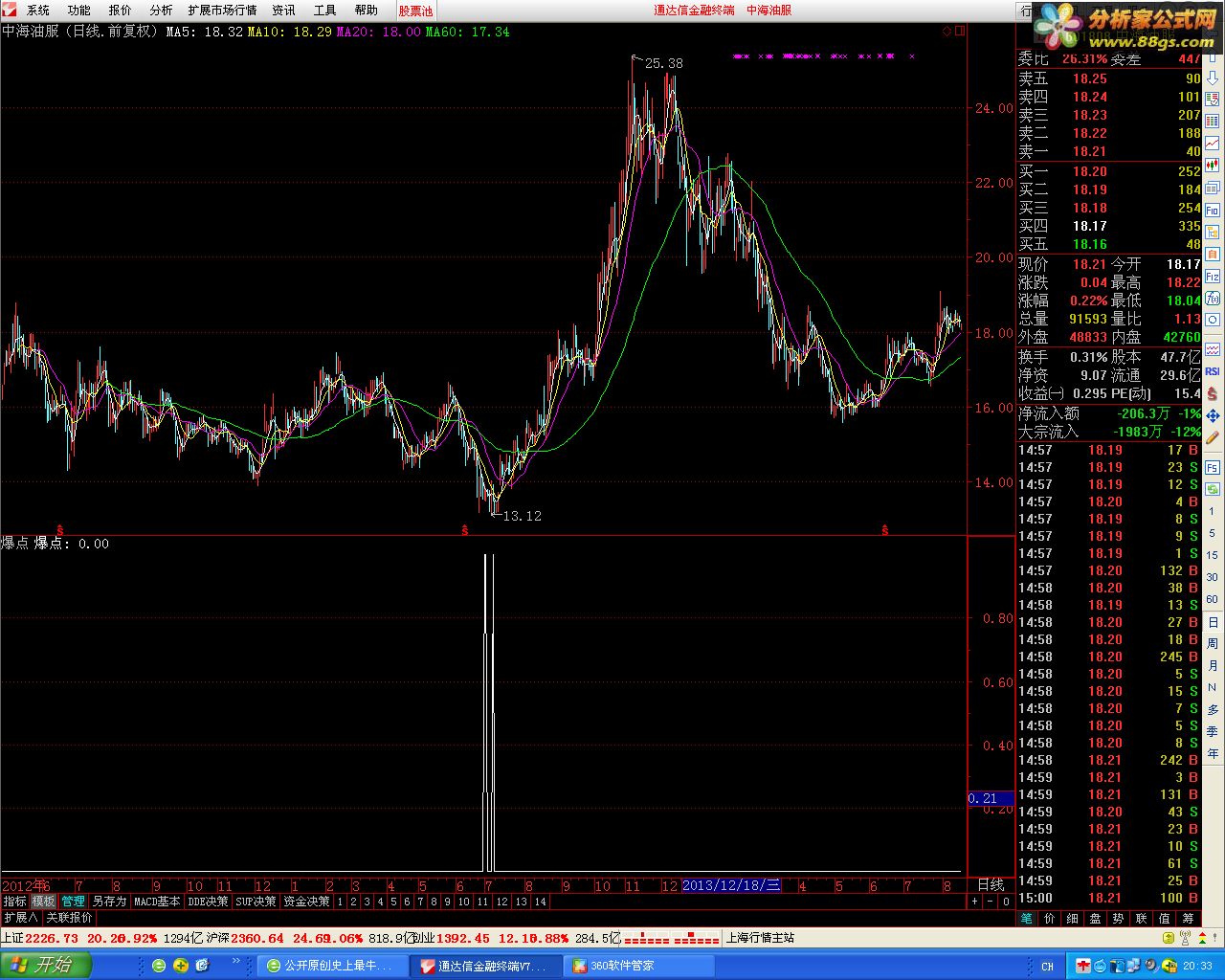Click the 0 reset button below chart
The width and height of the screenshot is (1225, 980).
point(1006,902)
